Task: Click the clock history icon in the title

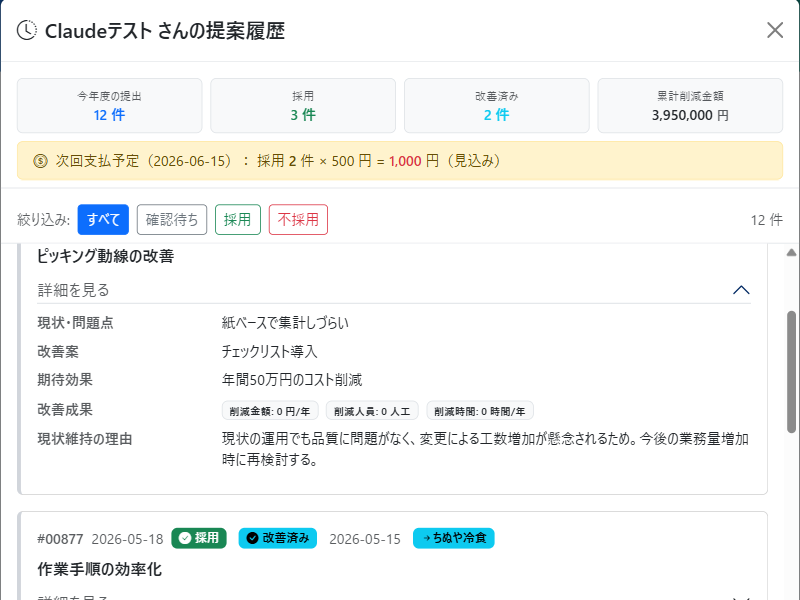Action: point(27,30)
